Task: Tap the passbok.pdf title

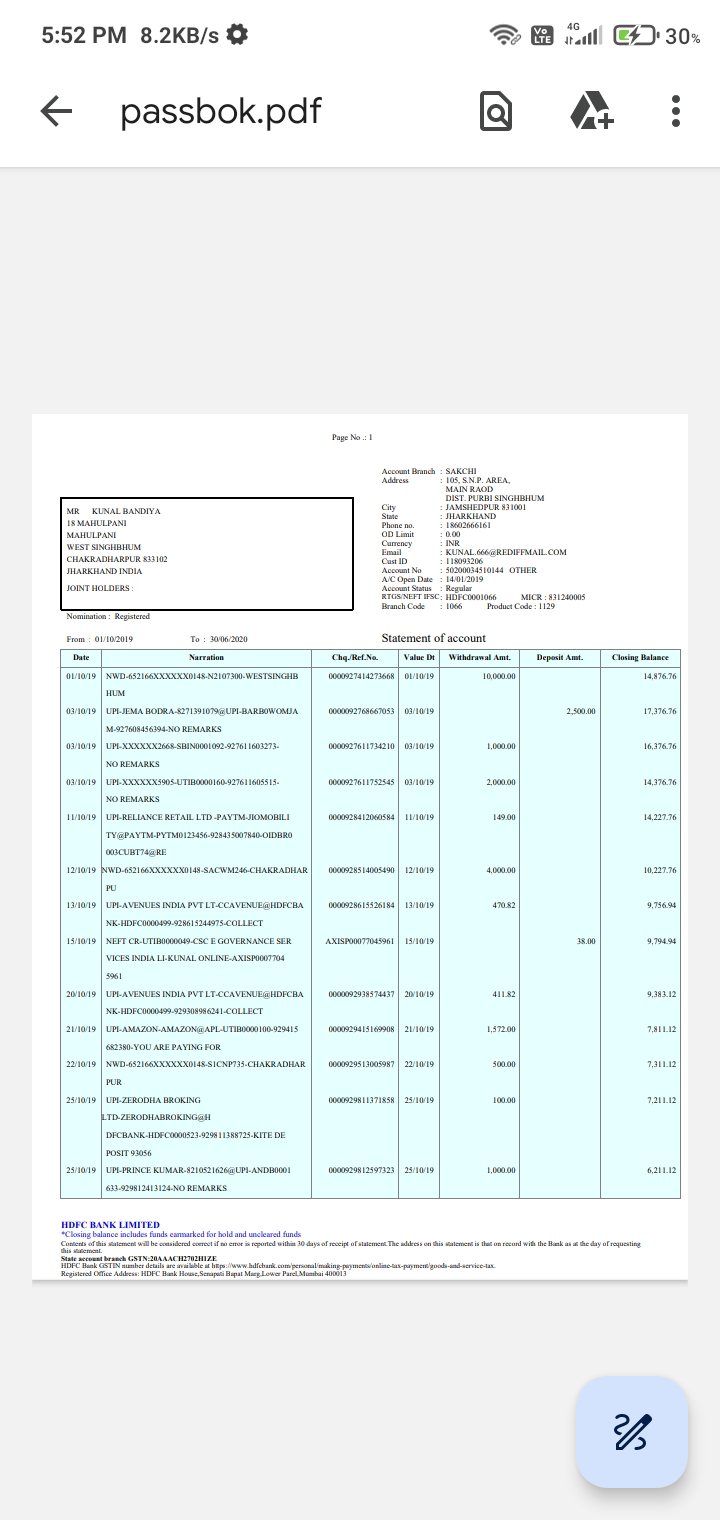Action: (x=221, y=112)
